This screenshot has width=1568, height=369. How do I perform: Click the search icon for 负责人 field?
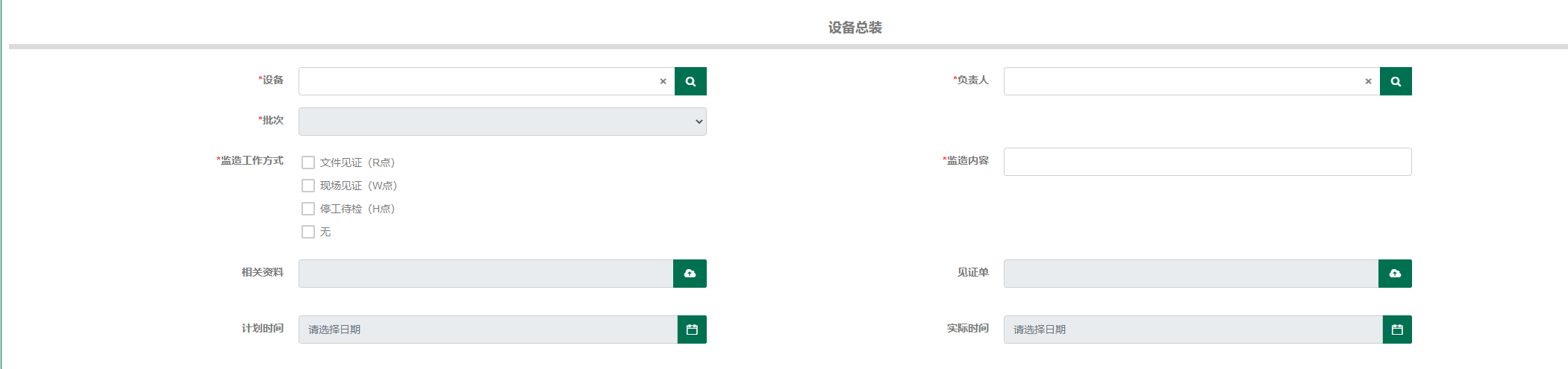coord(1396,81)
